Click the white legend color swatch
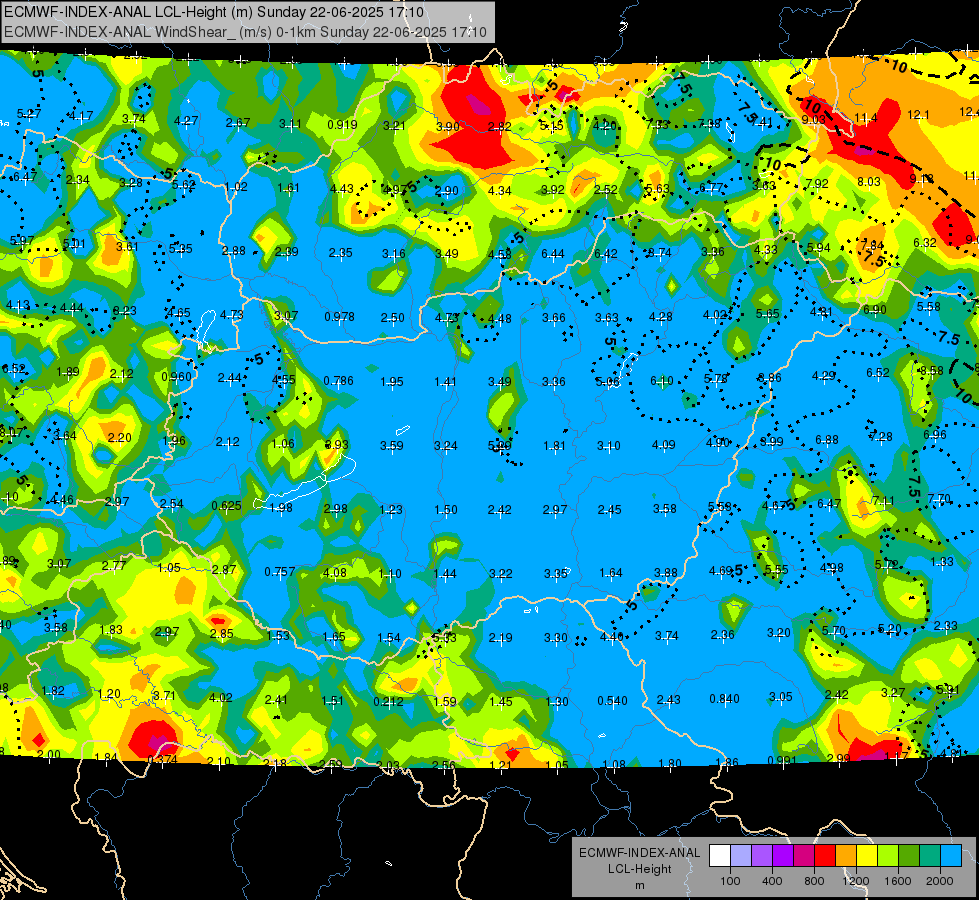This screenshot has width=979, height=900. click(720, 856)
